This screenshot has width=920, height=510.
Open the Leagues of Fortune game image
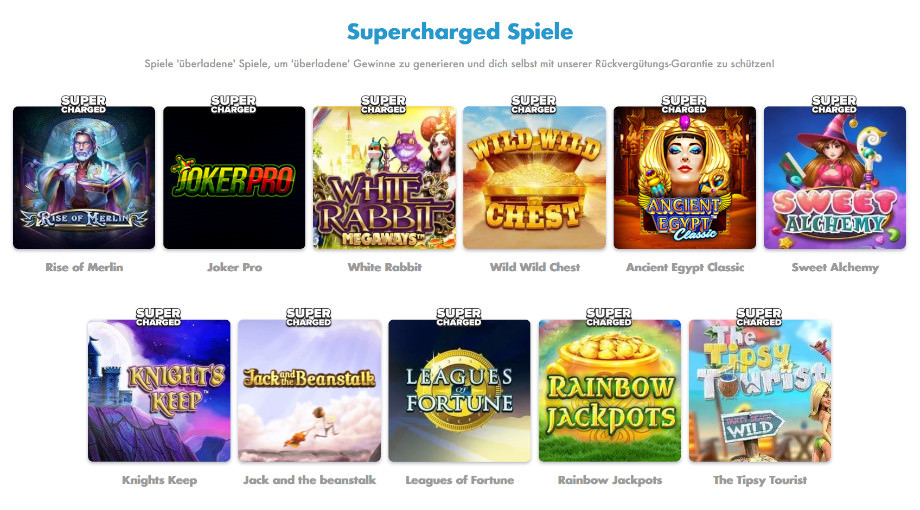click(x=459, y=391)
